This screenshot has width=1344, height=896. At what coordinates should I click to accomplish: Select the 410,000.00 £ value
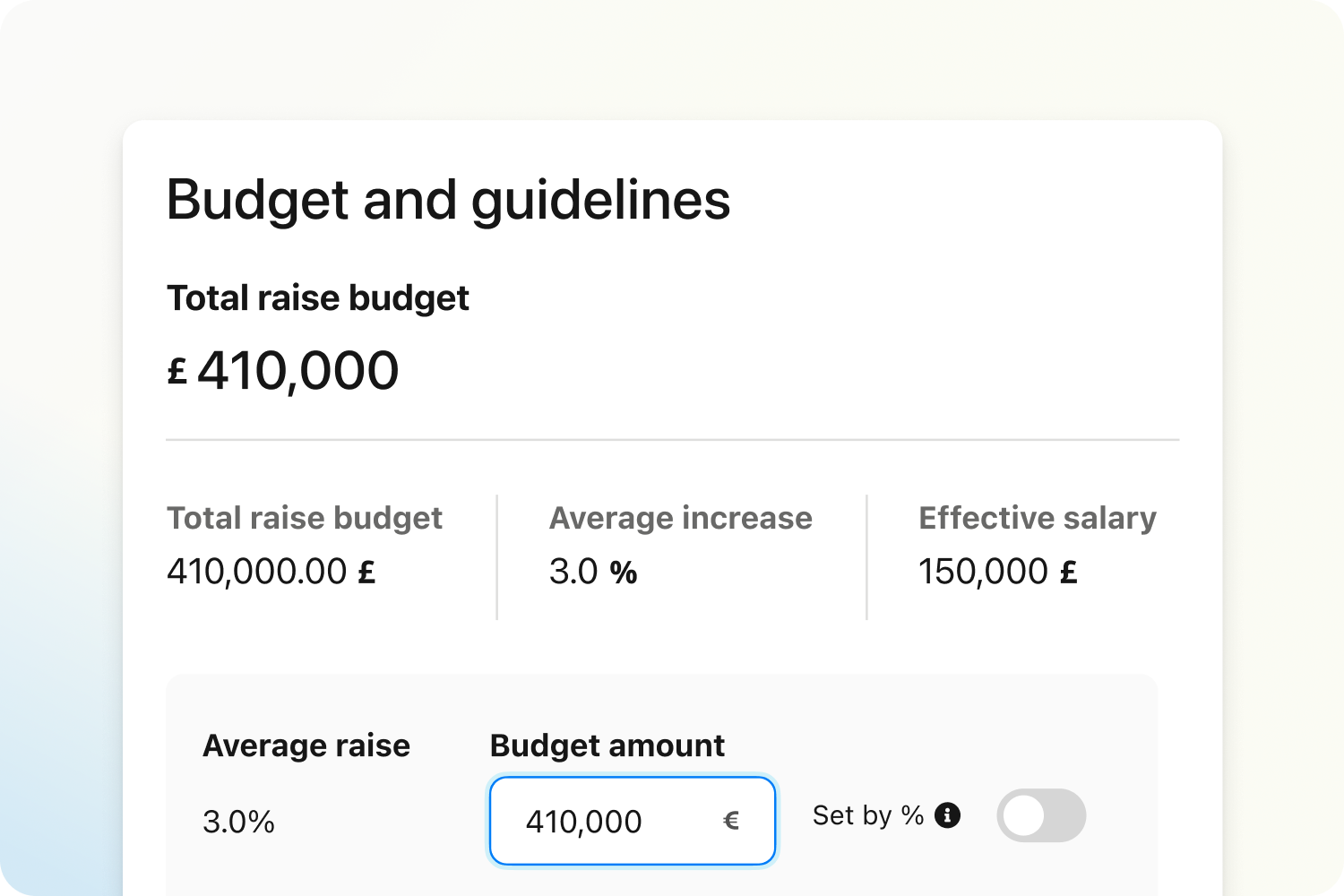pyautogui.click(x=271, y=572)
